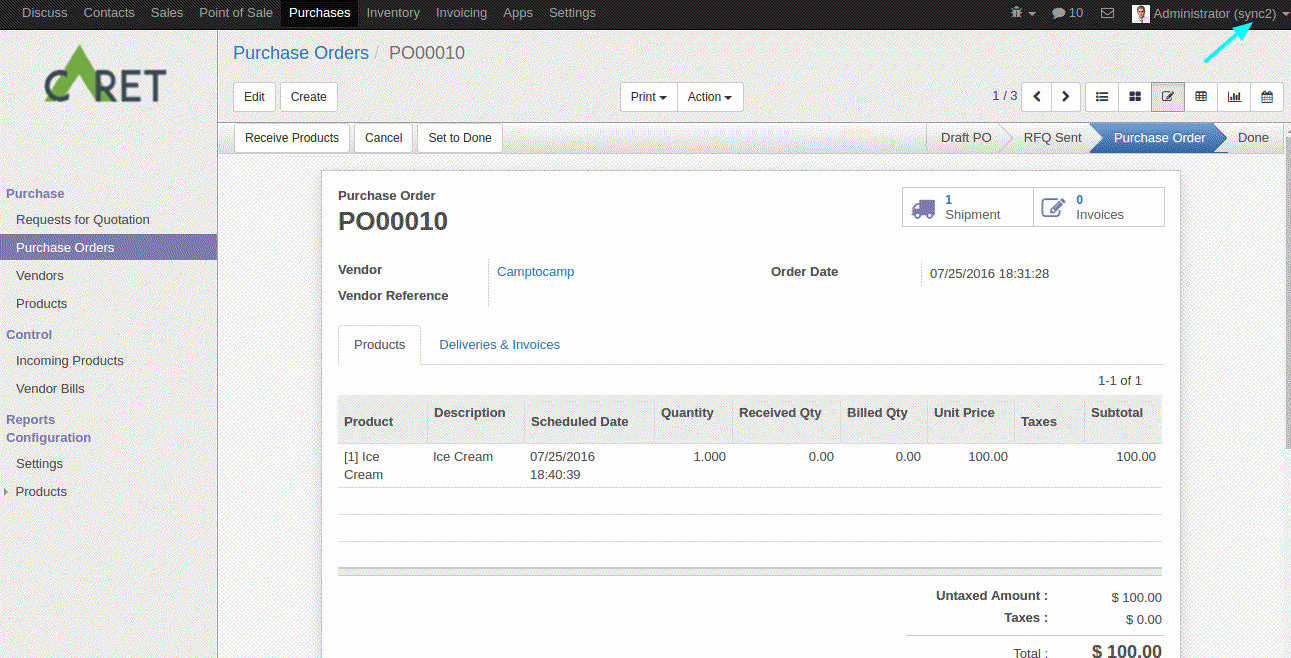Expand the Print dropdown
The image size is (1291, 658).
point(649,97)
